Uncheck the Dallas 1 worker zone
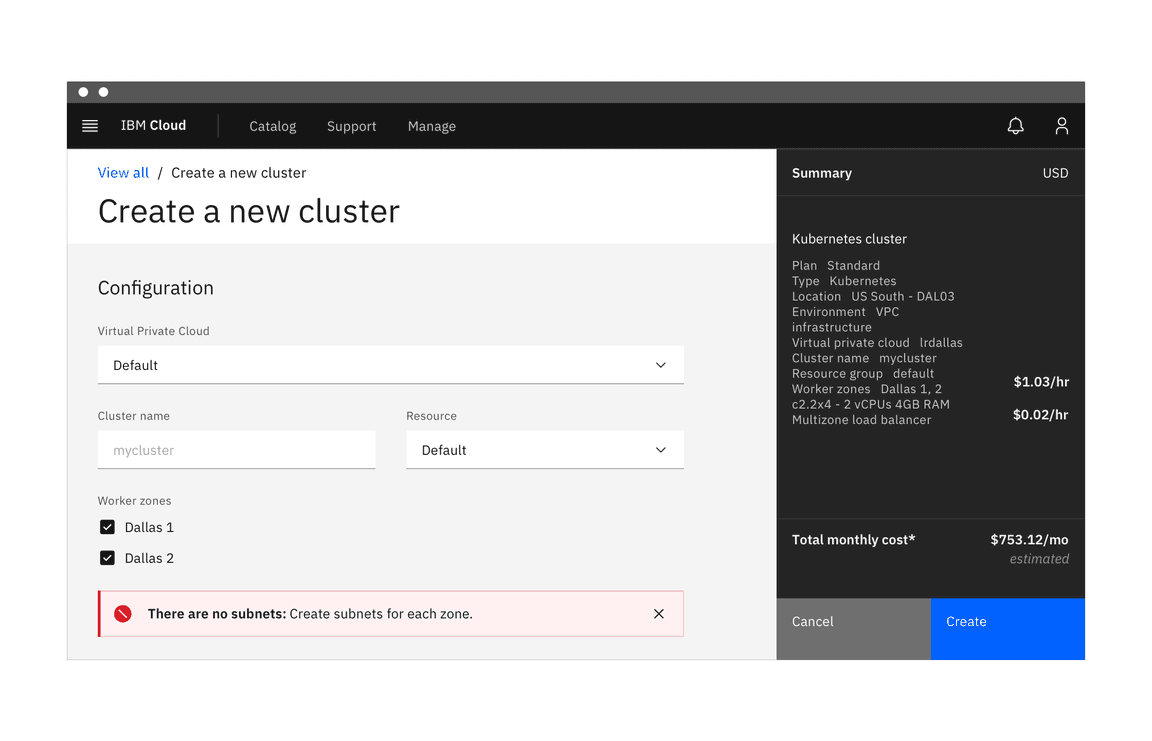1152x741 pixels. 108,527
